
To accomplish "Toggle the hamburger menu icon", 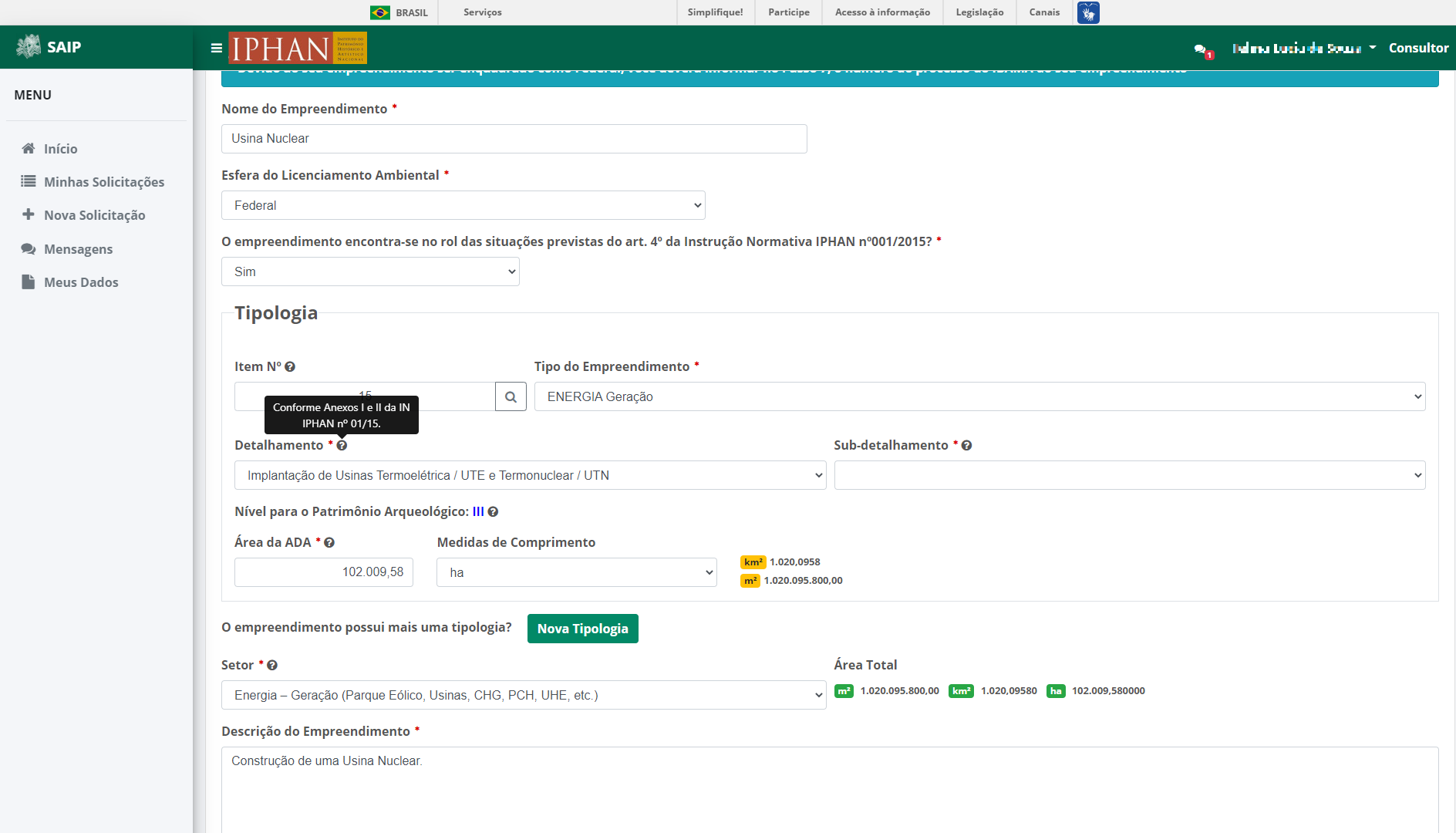I will 217,48.
